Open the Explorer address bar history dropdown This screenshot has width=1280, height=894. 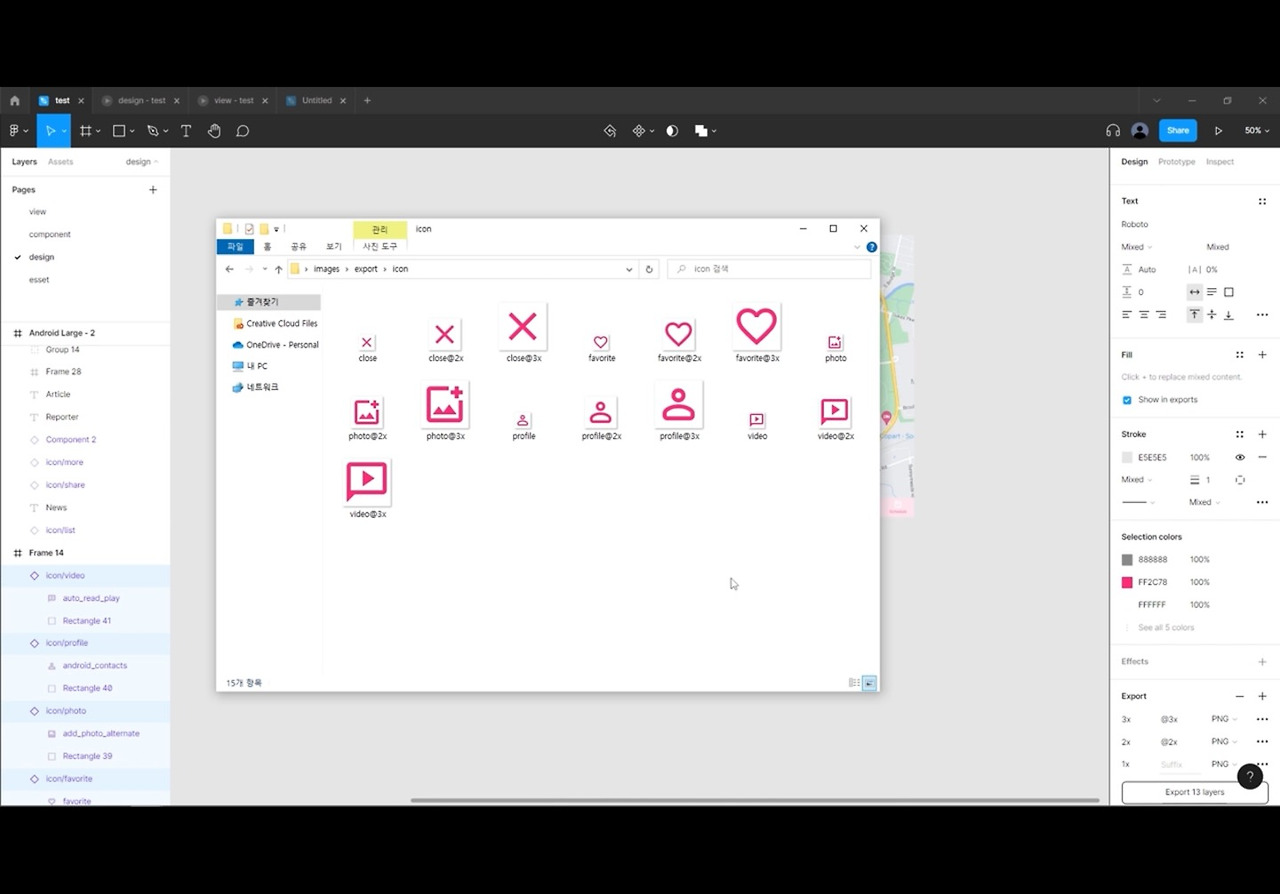pyautogui.click(x=629, y=269)
